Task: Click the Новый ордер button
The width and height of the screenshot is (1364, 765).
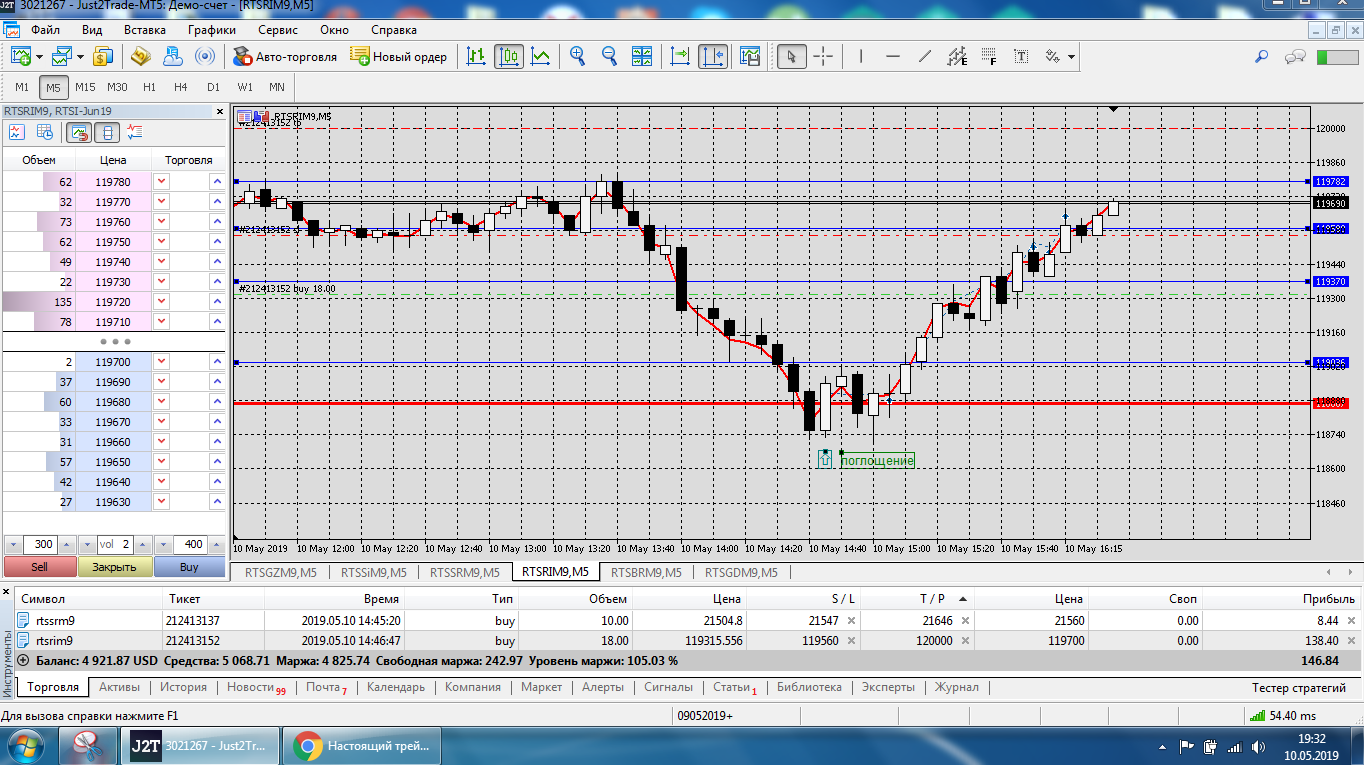Action: point(399,57)
